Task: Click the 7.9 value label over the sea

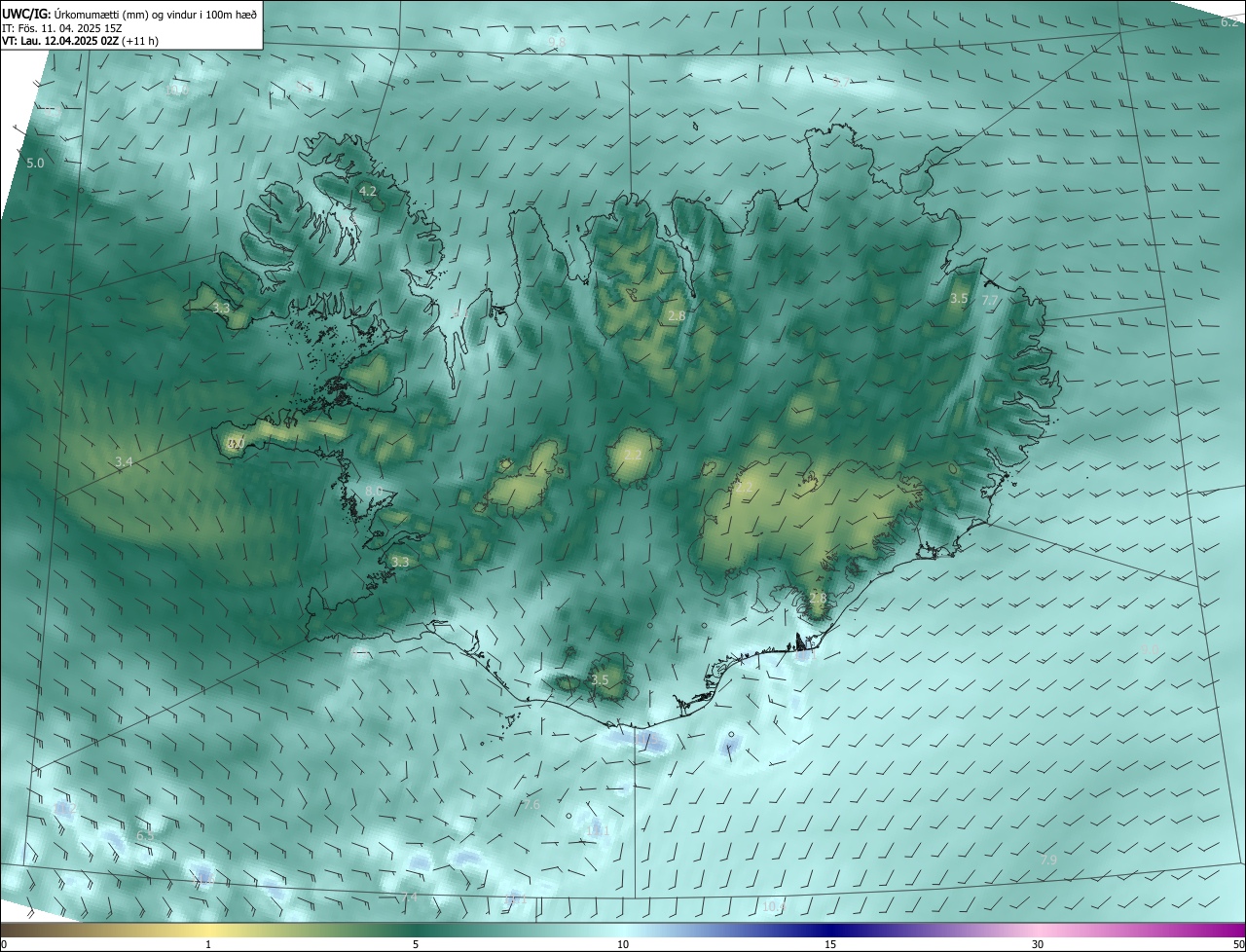Action: tap(1048, 860)
